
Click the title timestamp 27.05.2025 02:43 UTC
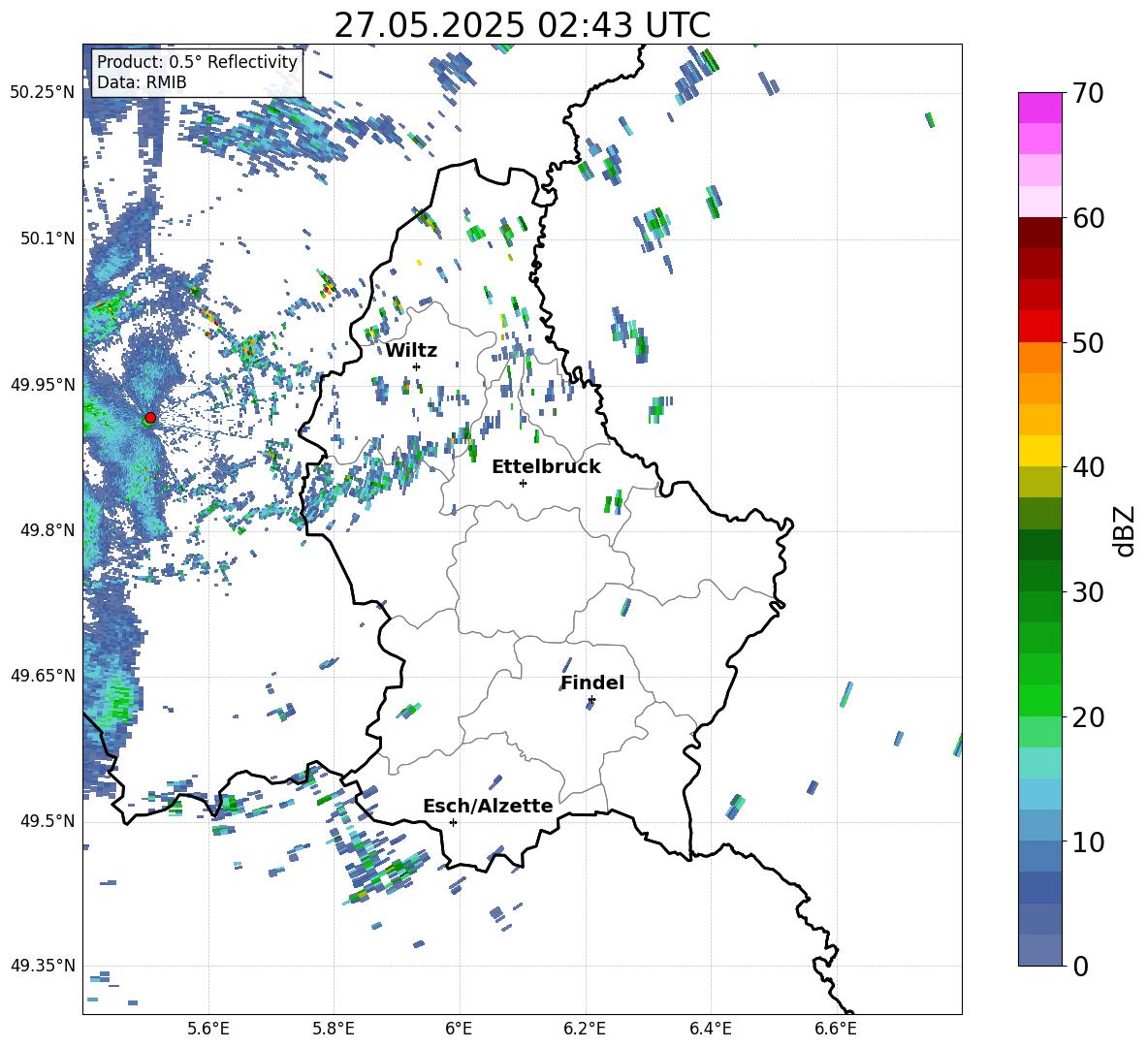pyautogui.click(x=523, y=25)
